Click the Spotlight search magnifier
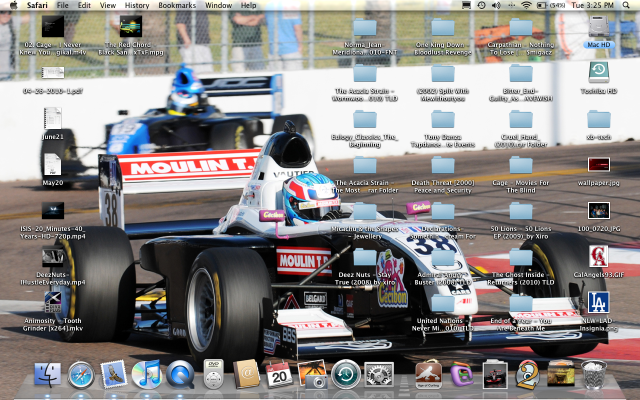This screenshot has width=640, height=400. coord(626,5)
